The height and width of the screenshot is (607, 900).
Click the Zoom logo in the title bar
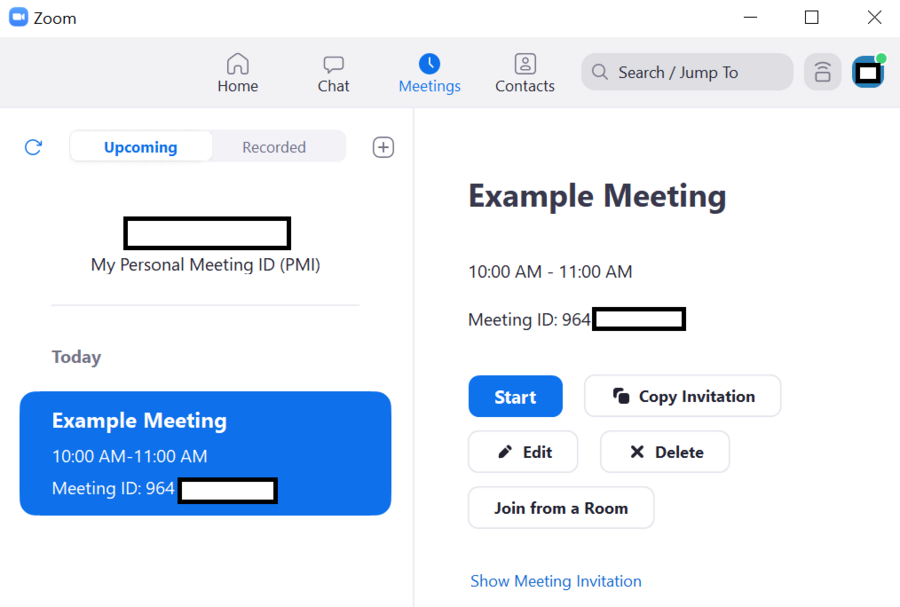click(18, 17)
